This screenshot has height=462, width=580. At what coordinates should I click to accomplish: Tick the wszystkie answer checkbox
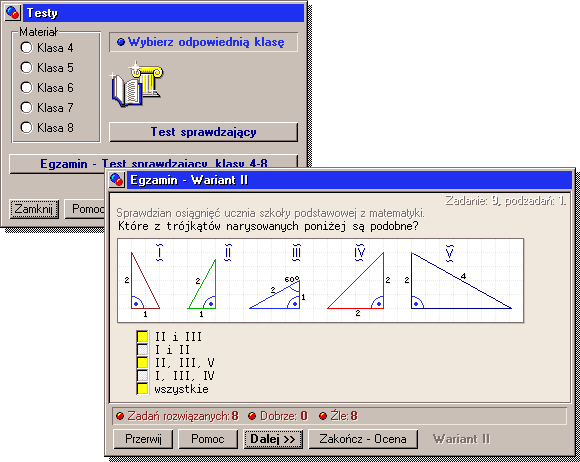click(x=142, y=389)
